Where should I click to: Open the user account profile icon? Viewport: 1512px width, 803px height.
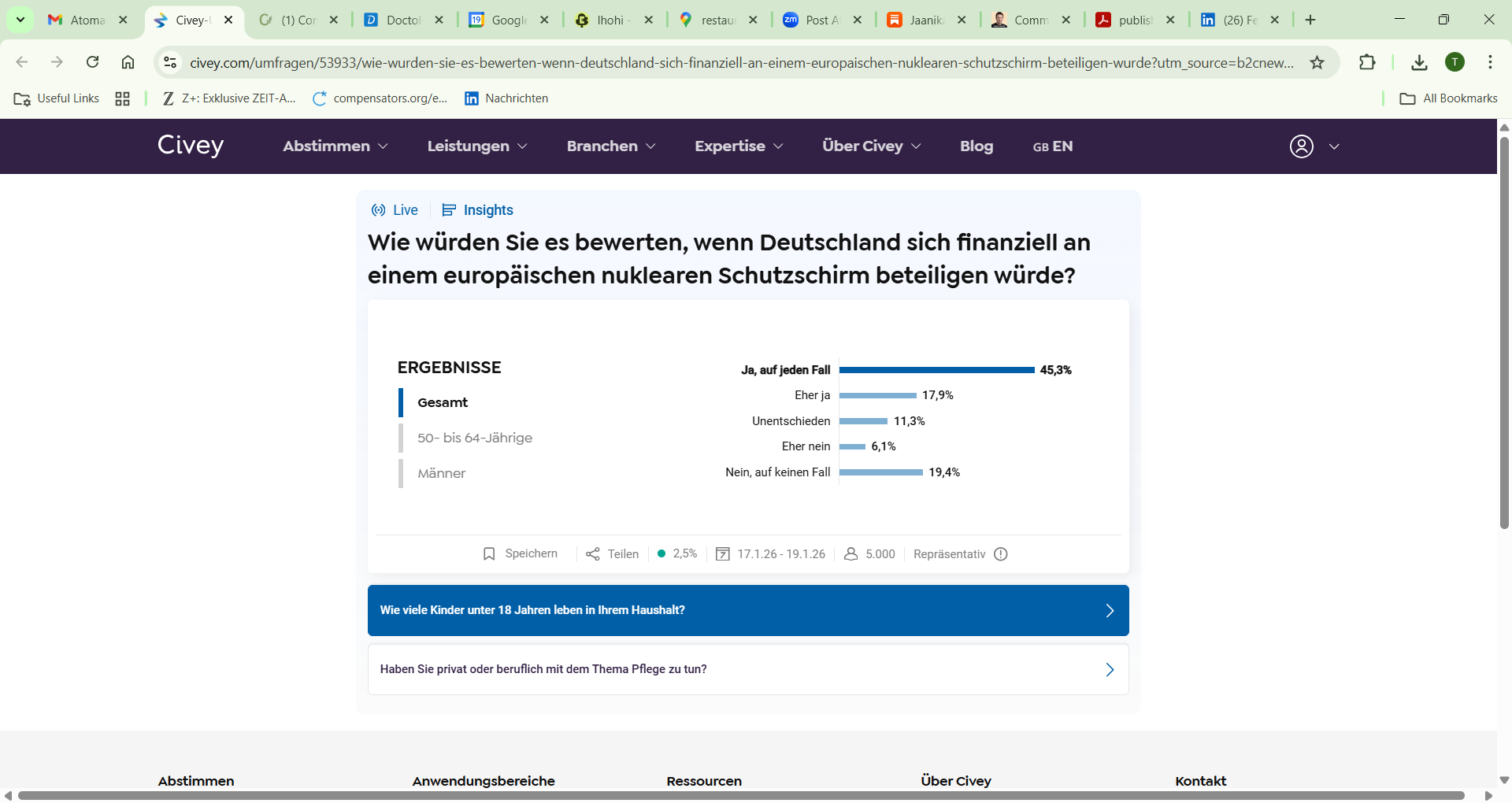point(1301,146)
